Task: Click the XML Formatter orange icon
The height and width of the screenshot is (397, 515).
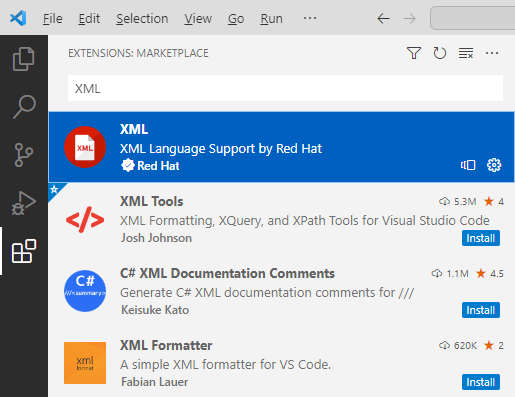Action: (x=85, y=363)
